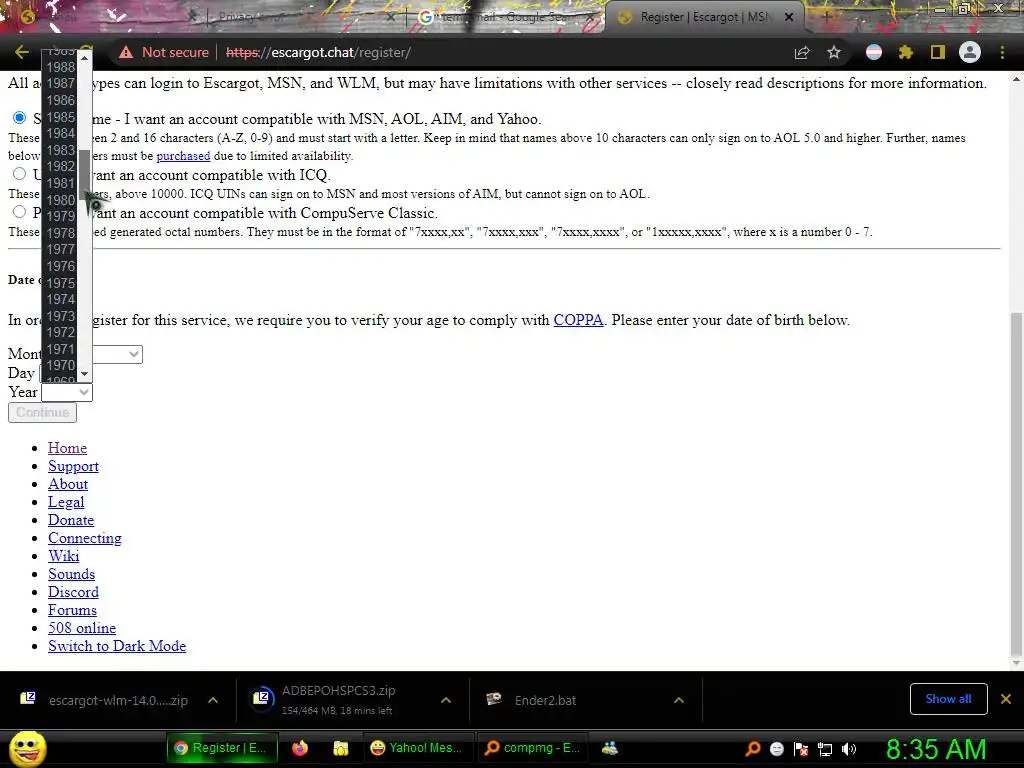Open the smiley face Start button
1024x768 pixels.
(x=27, y=748)
